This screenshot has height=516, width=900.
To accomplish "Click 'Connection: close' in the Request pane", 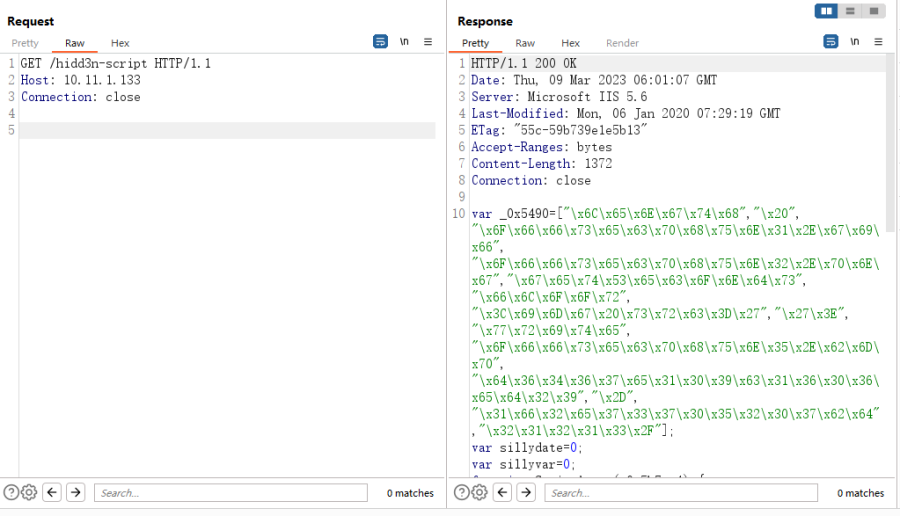I will [80, 96].
